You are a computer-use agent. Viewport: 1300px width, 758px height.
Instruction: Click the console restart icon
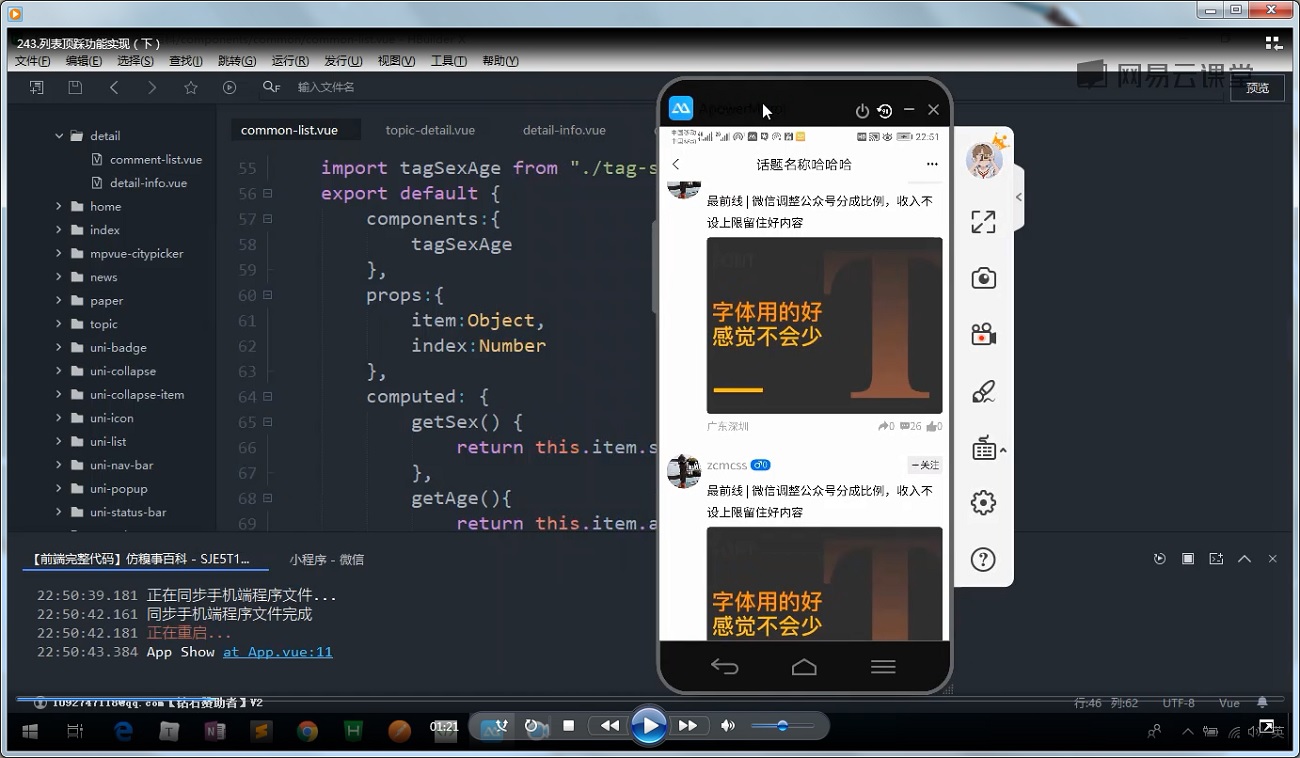1160,559
